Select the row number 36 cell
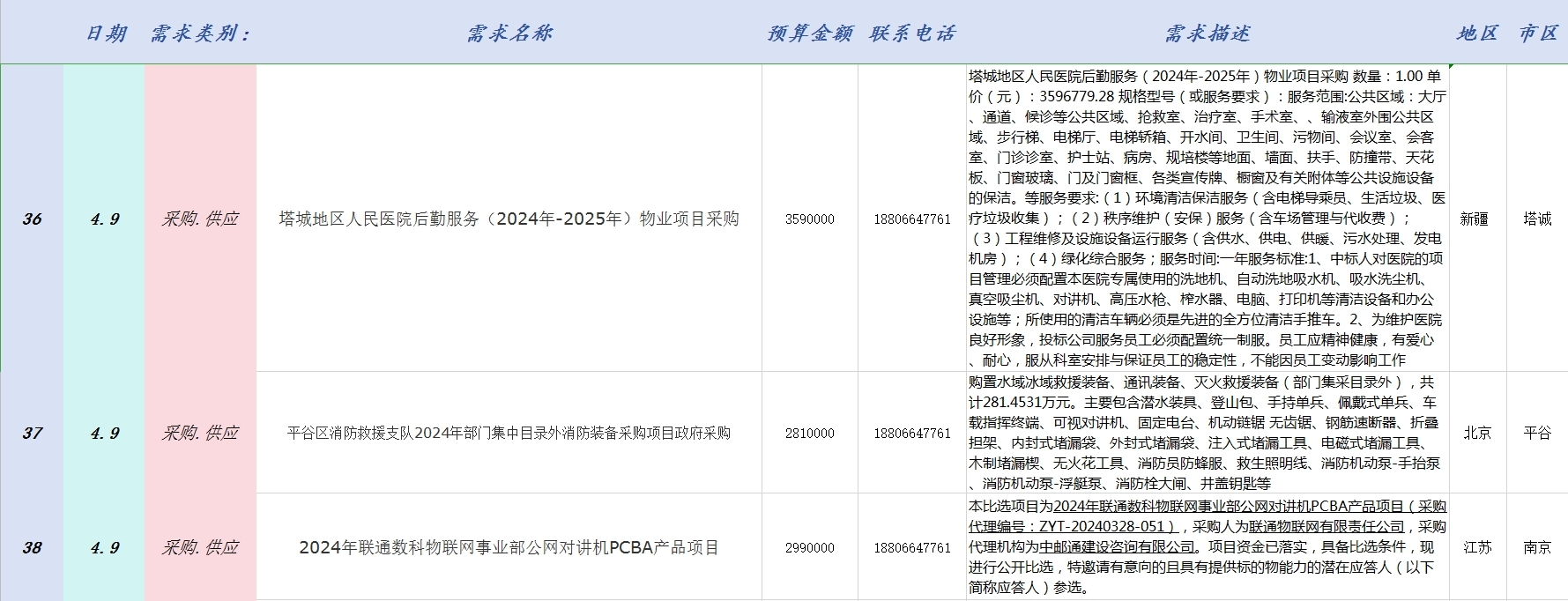The height and width of the screenshot is (601, 1568). pyautogui.click(x=32, y=219)
